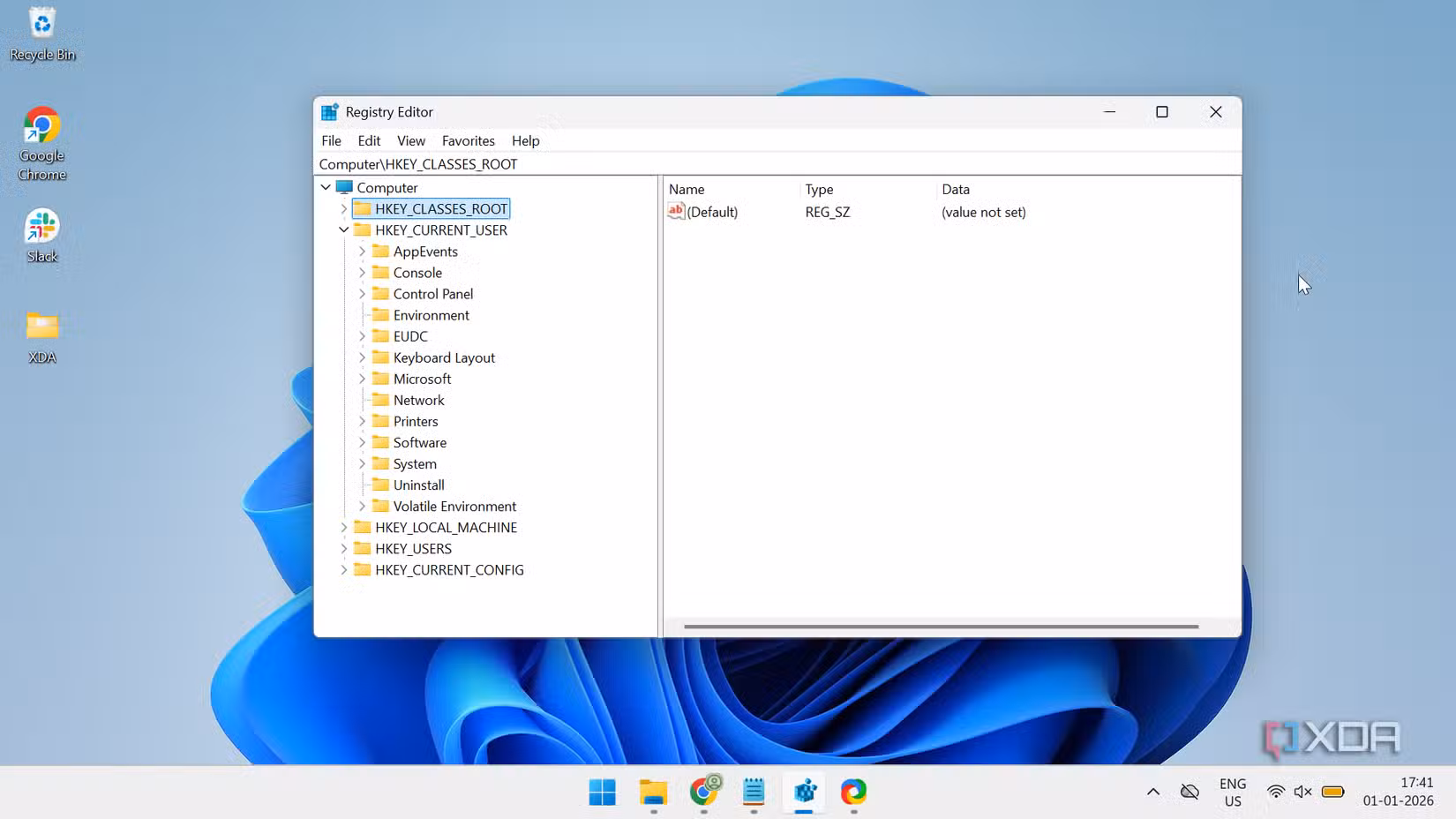Image resolution: width=1456 pixels, height=819 pixels.
Task: Expand HKEY_LOCAL_MACHINE chevron
Action: pyautogui.click(x=344, y=527)
